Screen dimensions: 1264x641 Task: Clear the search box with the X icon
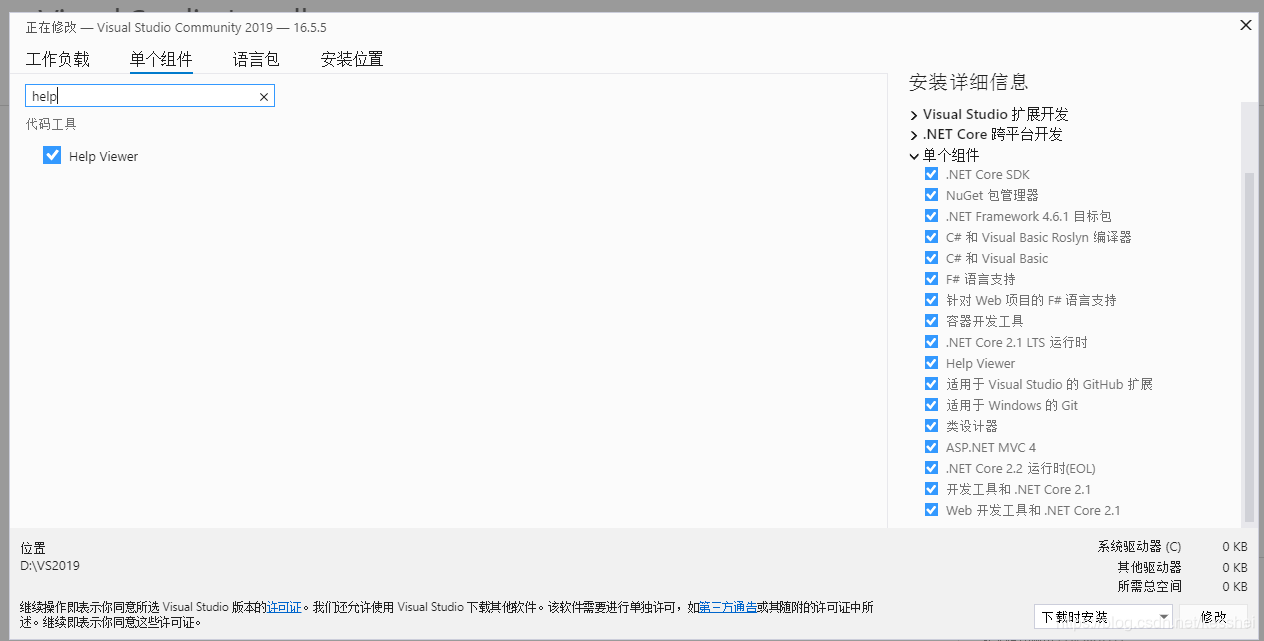point(264,96)
